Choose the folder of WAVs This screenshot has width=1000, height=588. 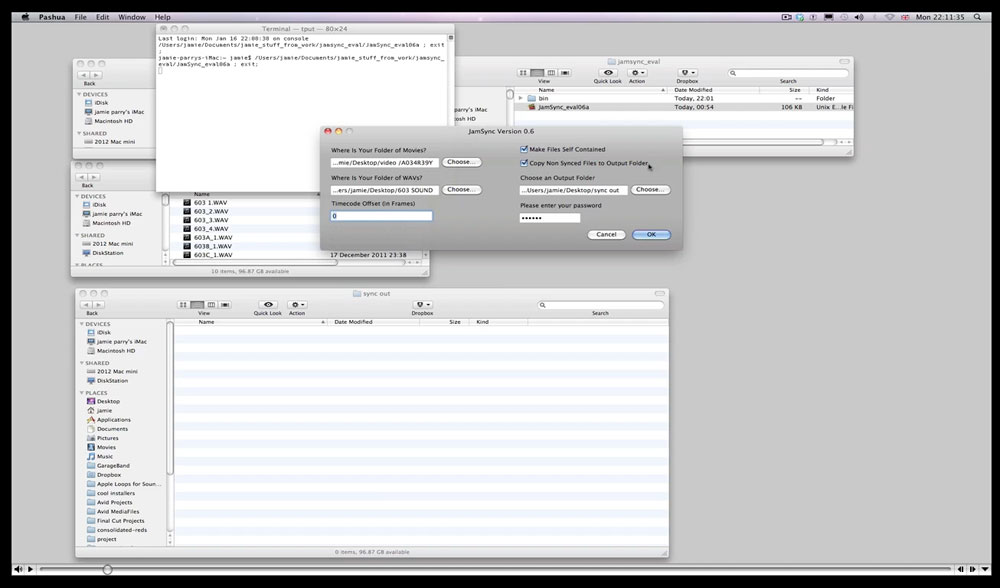tap(462, 189)
